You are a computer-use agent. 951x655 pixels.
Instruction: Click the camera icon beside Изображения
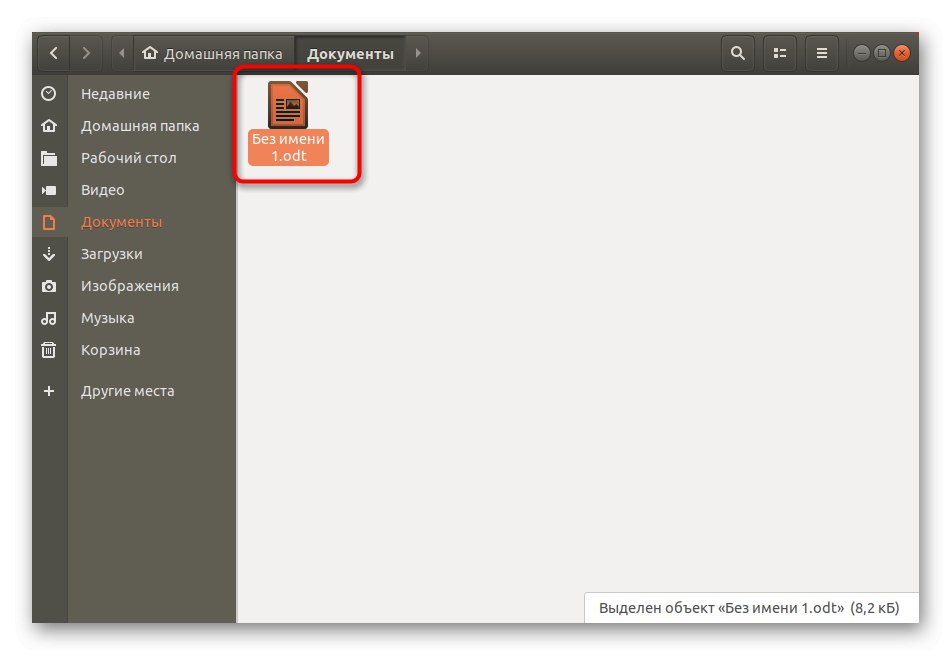pyautogui.click(x=49, y=286)
